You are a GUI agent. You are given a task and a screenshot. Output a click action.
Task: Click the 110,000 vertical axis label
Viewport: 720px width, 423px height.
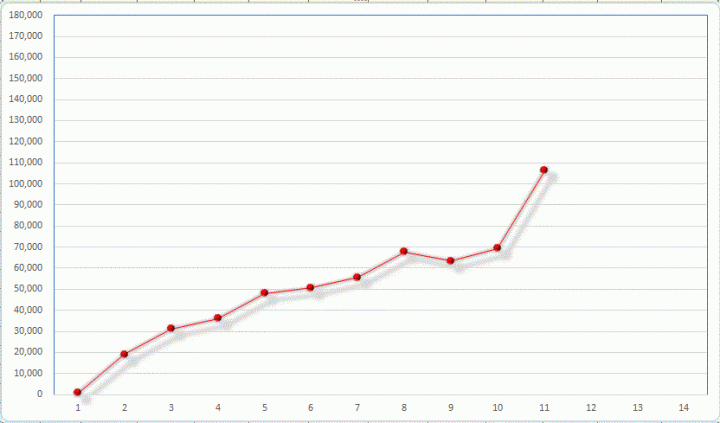[26, 162]
